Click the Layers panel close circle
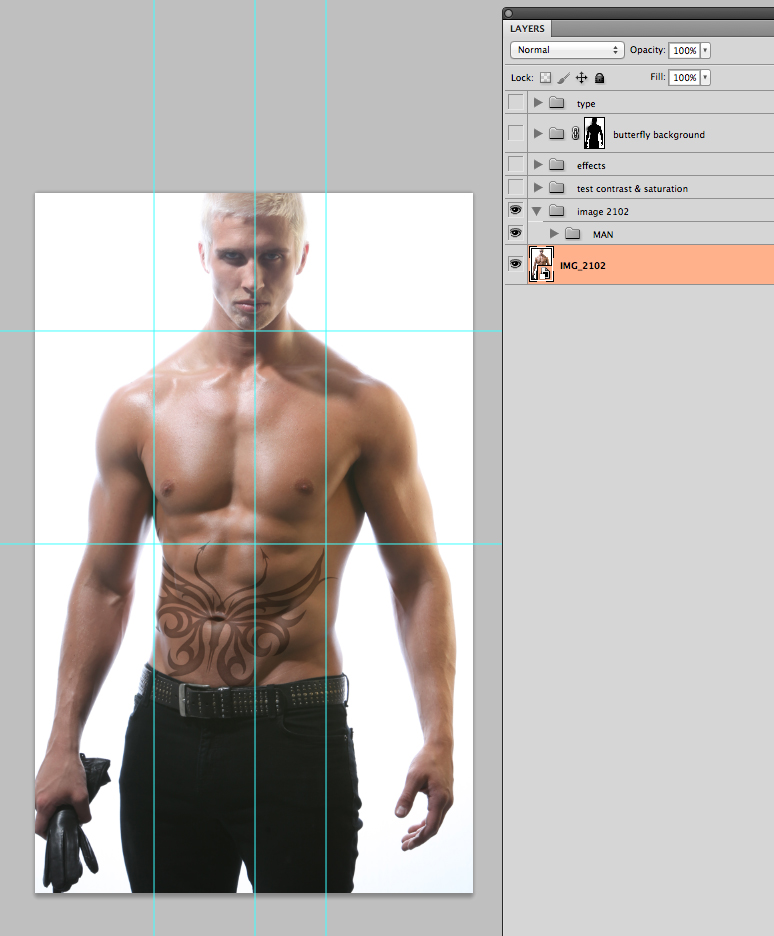The image size is (774, 936). 508,13
